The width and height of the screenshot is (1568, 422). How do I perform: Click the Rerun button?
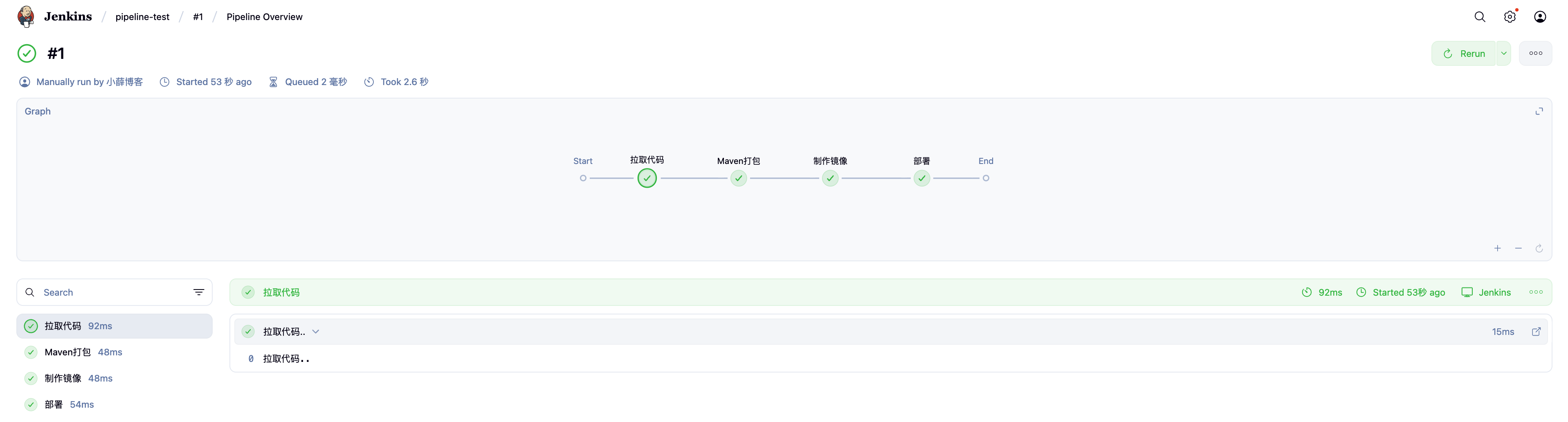click(1463, 54)
